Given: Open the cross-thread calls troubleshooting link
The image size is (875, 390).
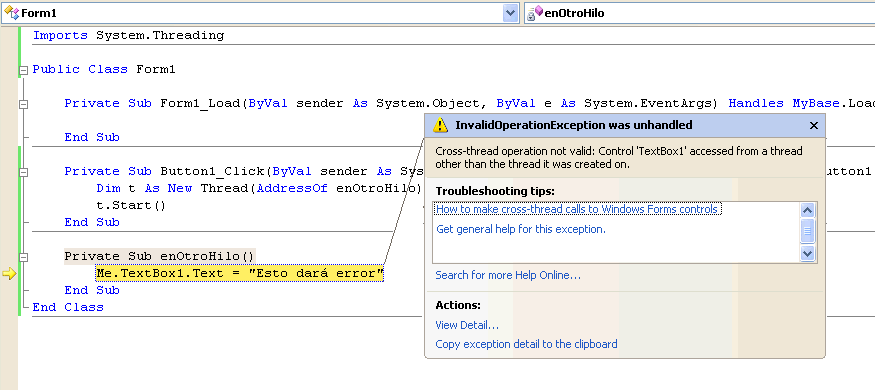Looking at the screenshot, I should tap(577, 209).
